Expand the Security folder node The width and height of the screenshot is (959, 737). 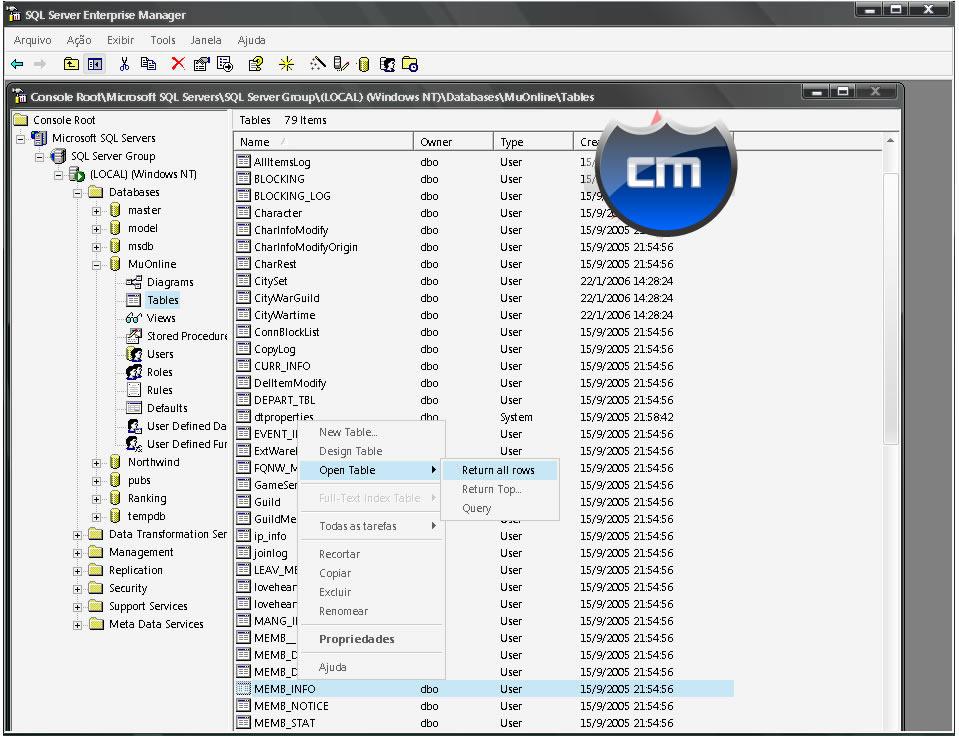pos(77,589)
